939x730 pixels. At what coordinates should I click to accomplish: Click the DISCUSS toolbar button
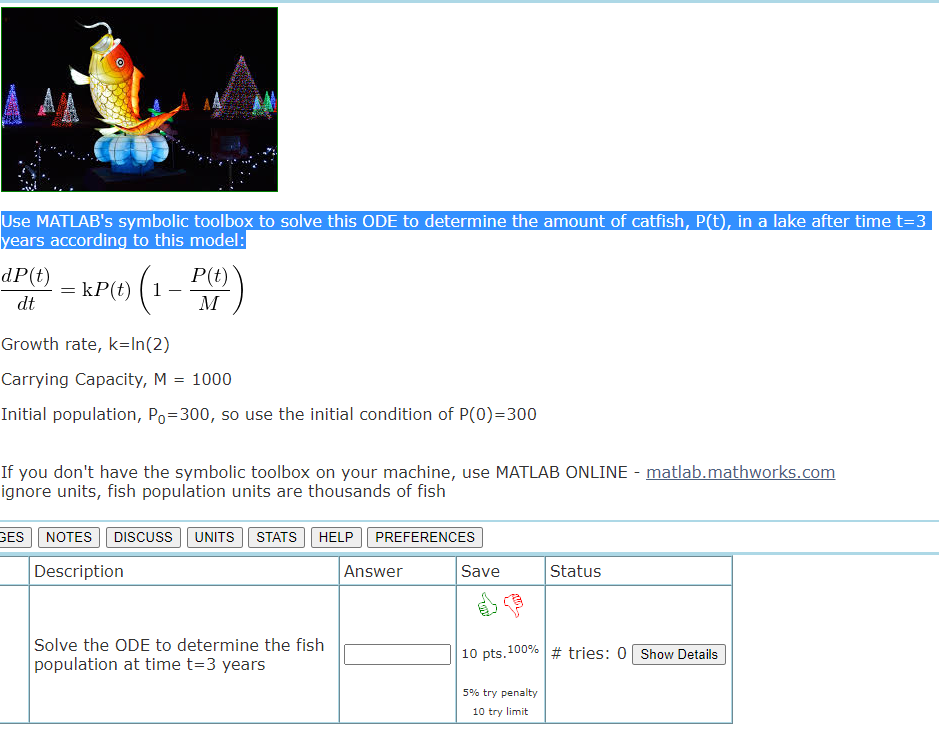point(142,537)
